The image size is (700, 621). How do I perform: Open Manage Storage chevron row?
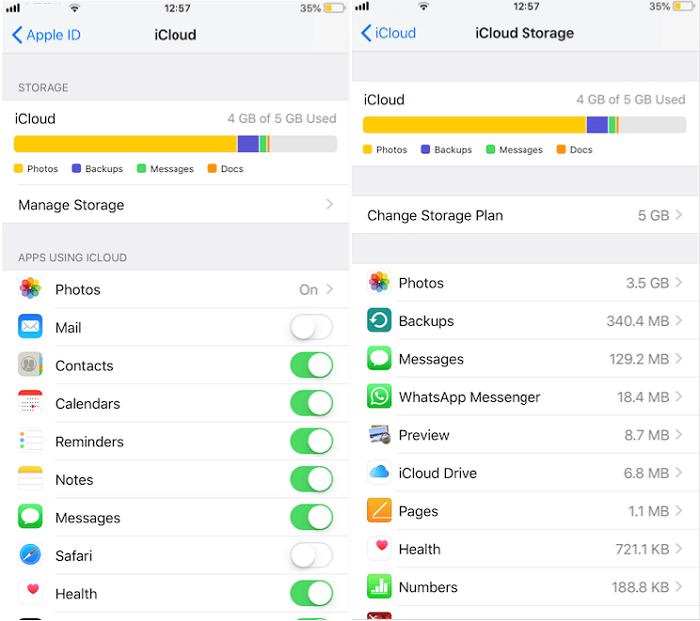coord(175,205)
